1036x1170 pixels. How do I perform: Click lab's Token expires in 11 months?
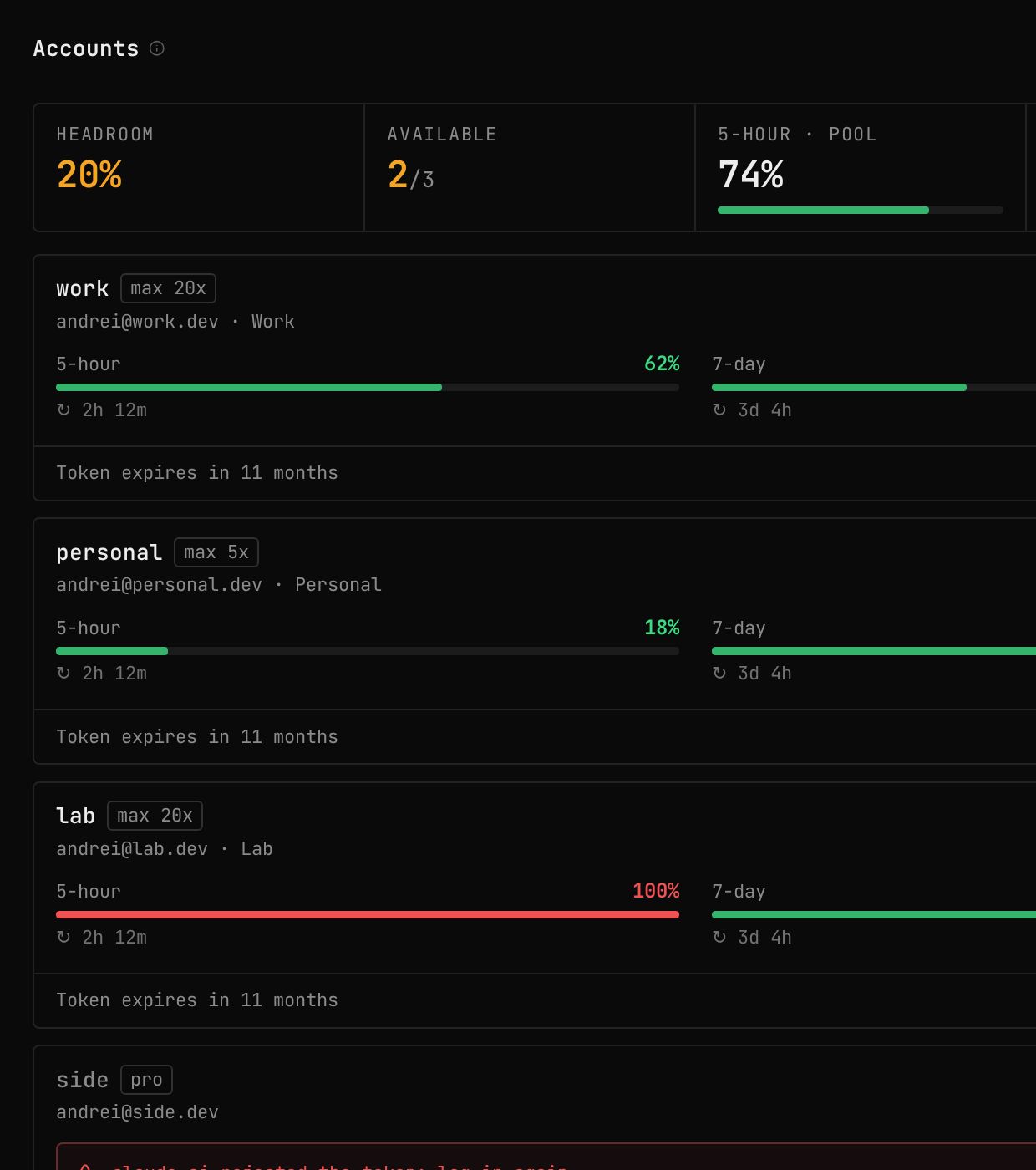[x=197, y=1000]
